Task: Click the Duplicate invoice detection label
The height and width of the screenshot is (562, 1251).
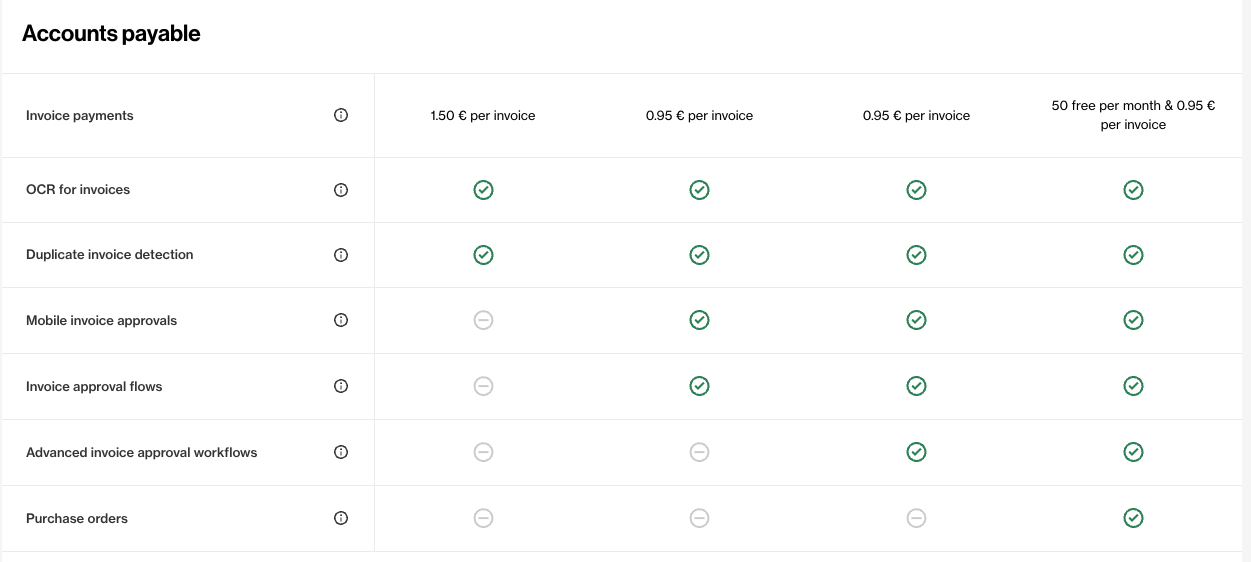Action: pos(110,255)
